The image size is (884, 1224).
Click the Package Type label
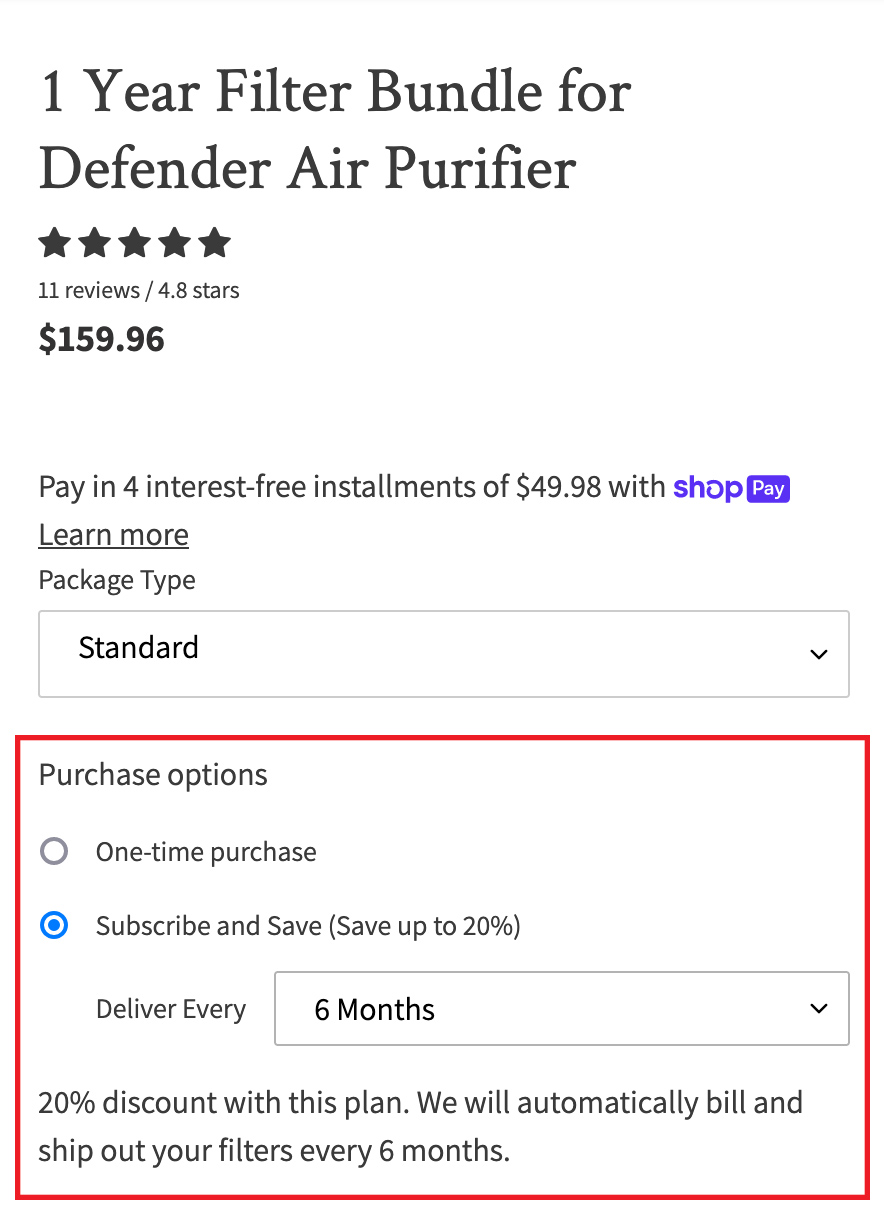coord(117,580)
